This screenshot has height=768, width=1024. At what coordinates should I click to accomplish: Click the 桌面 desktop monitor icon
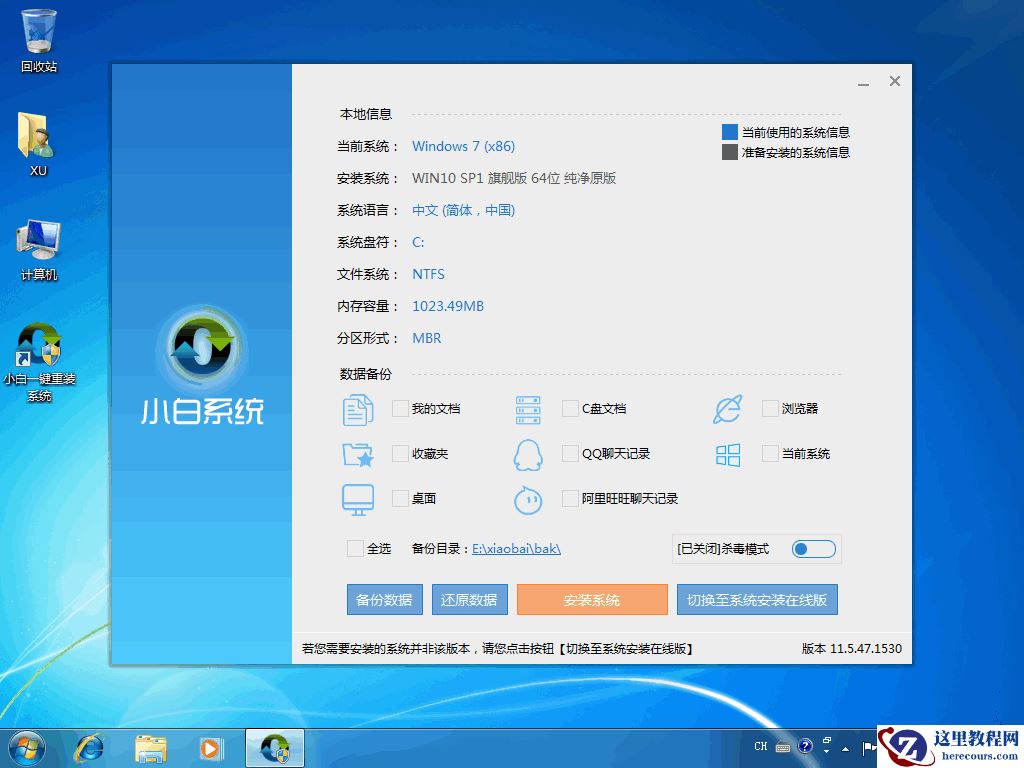357,498
